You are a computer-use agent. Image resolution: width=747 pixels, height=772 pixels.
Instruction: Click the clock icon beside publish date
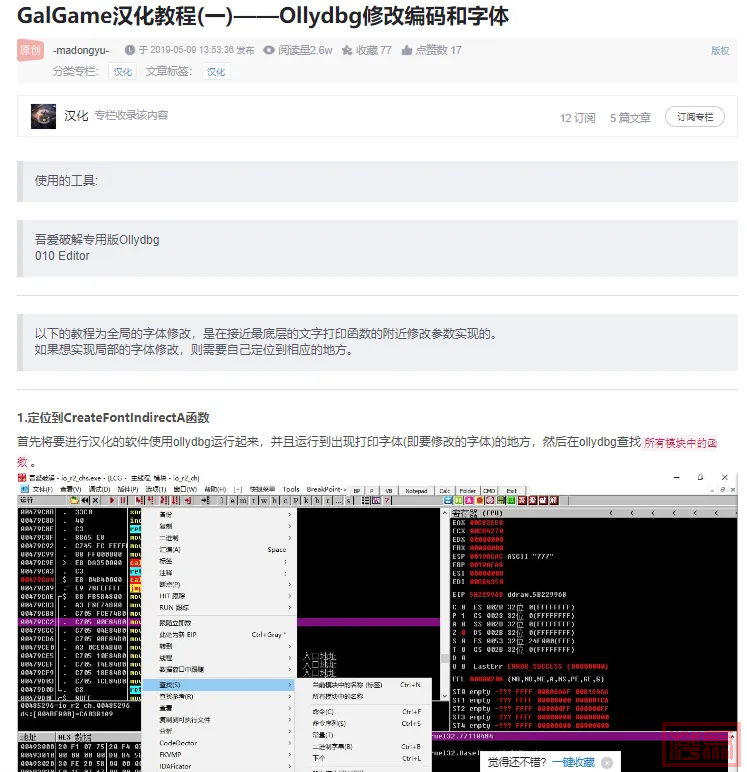(x=129, y=50)
